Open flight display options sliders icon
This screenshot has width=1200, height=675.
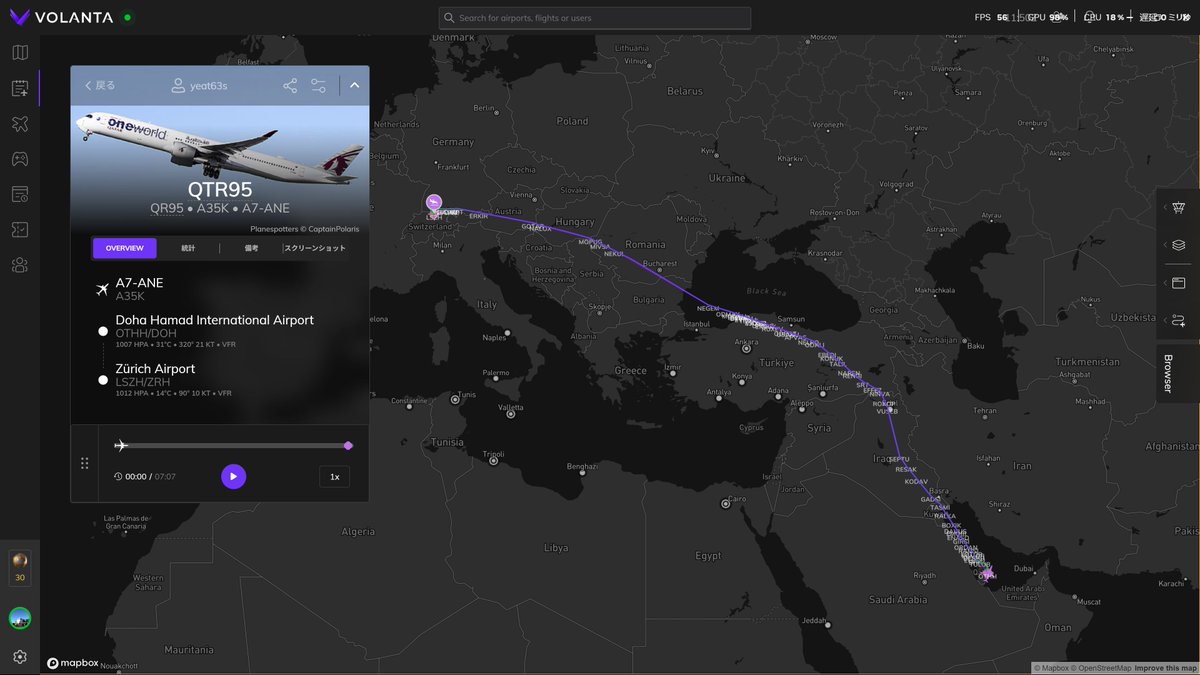[319, 86]
